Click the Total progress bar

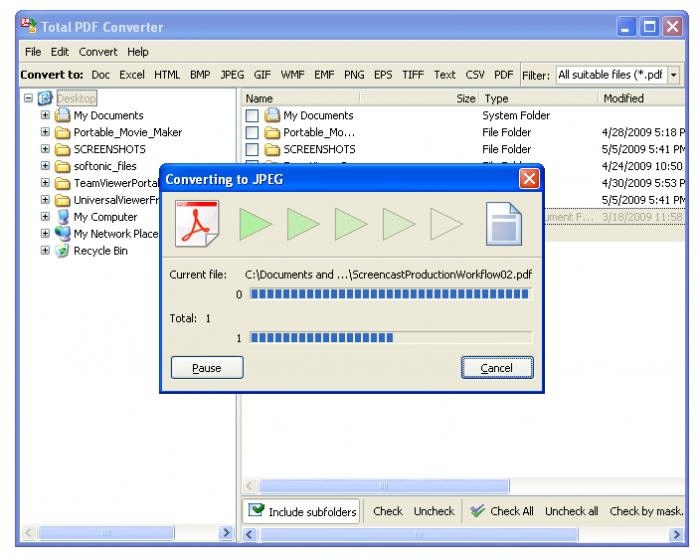point(390,338)
